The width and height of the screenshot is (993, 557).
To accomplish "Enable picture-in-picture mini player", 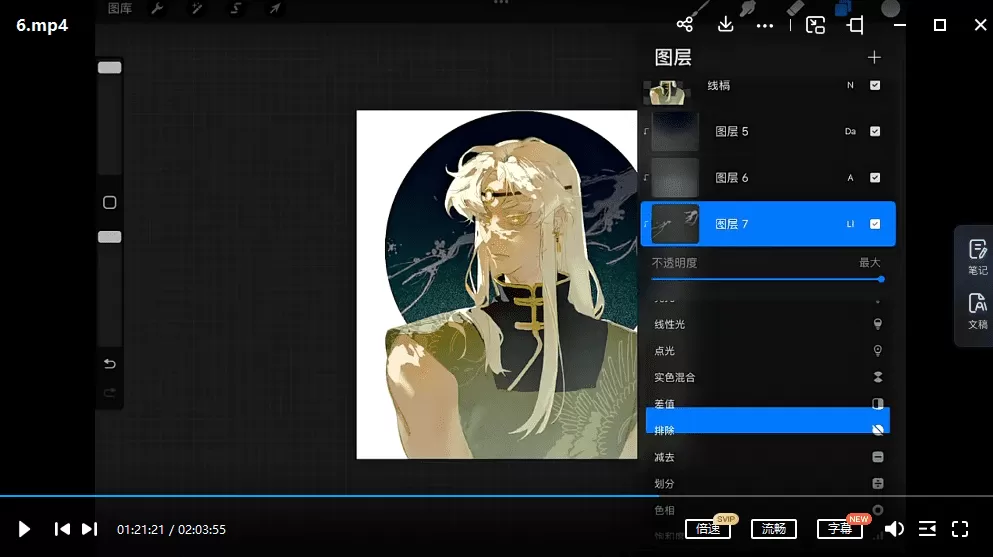I will point(816,25).
